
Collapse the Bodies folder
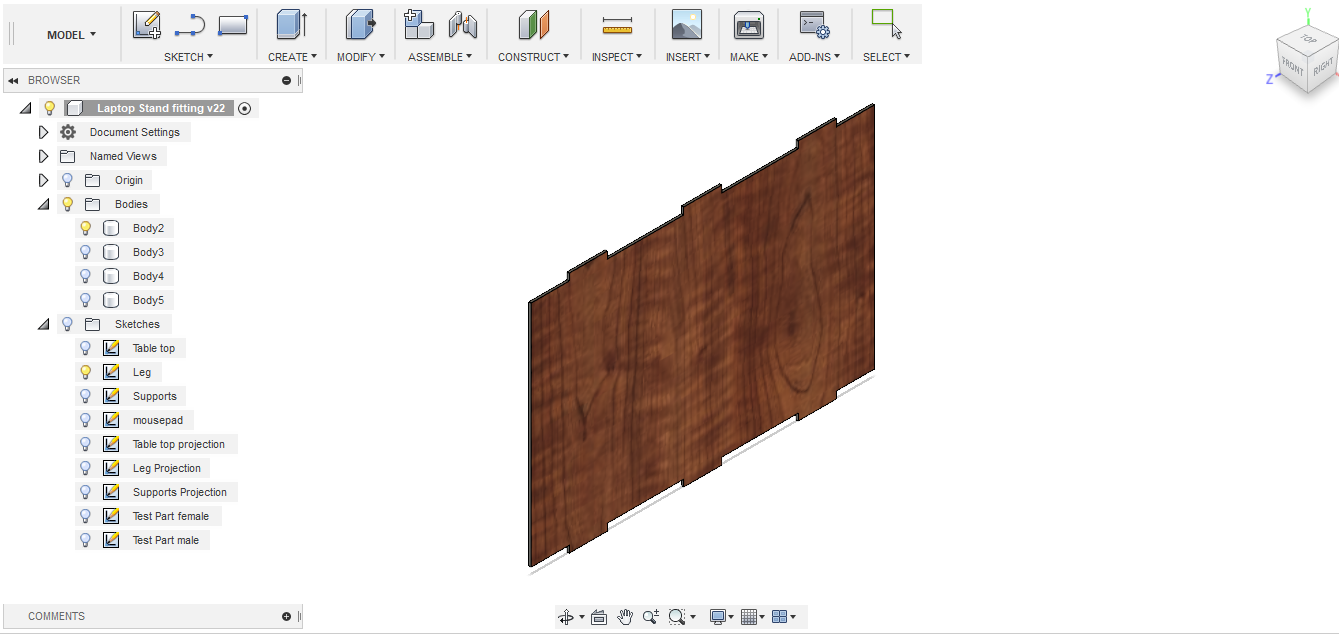click(x=43, y=204)
